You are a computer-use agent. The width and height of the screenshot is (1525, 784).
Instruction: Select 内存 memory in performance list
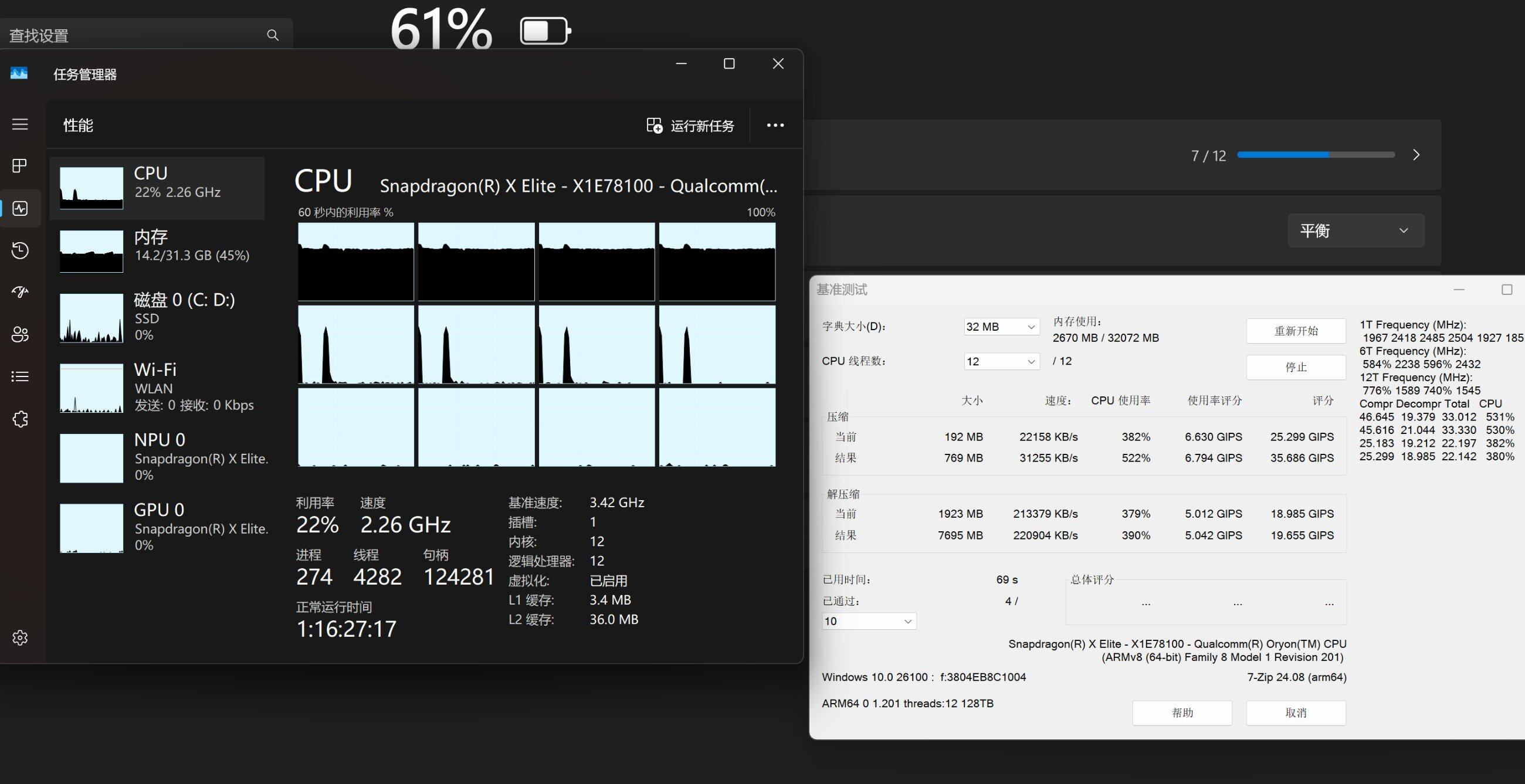coord(157,251)
